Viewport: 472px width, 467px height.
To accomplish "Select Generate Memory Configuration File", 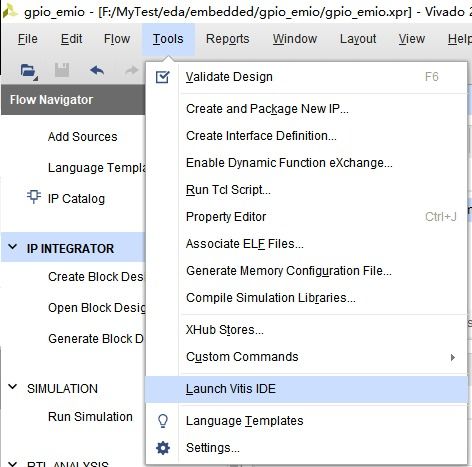I will pos(289,271).
